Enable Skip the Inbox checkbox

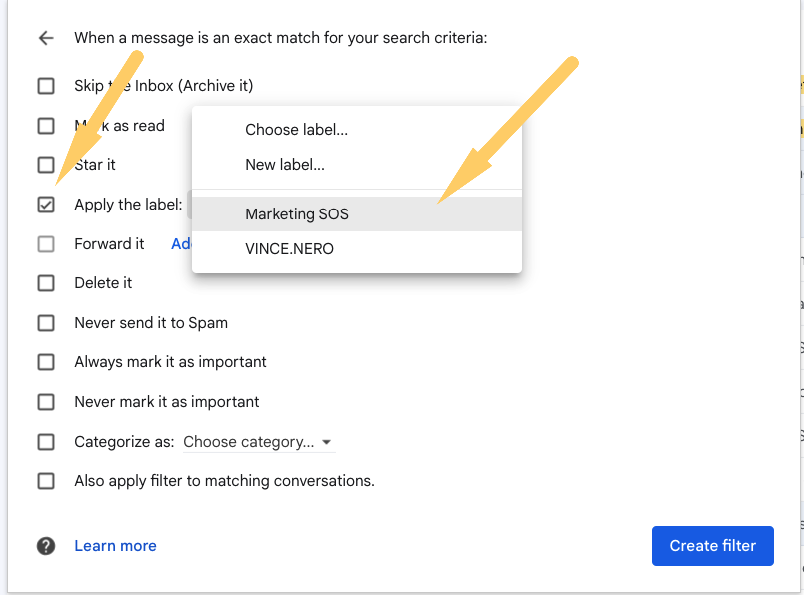click(x=46, y=86)
